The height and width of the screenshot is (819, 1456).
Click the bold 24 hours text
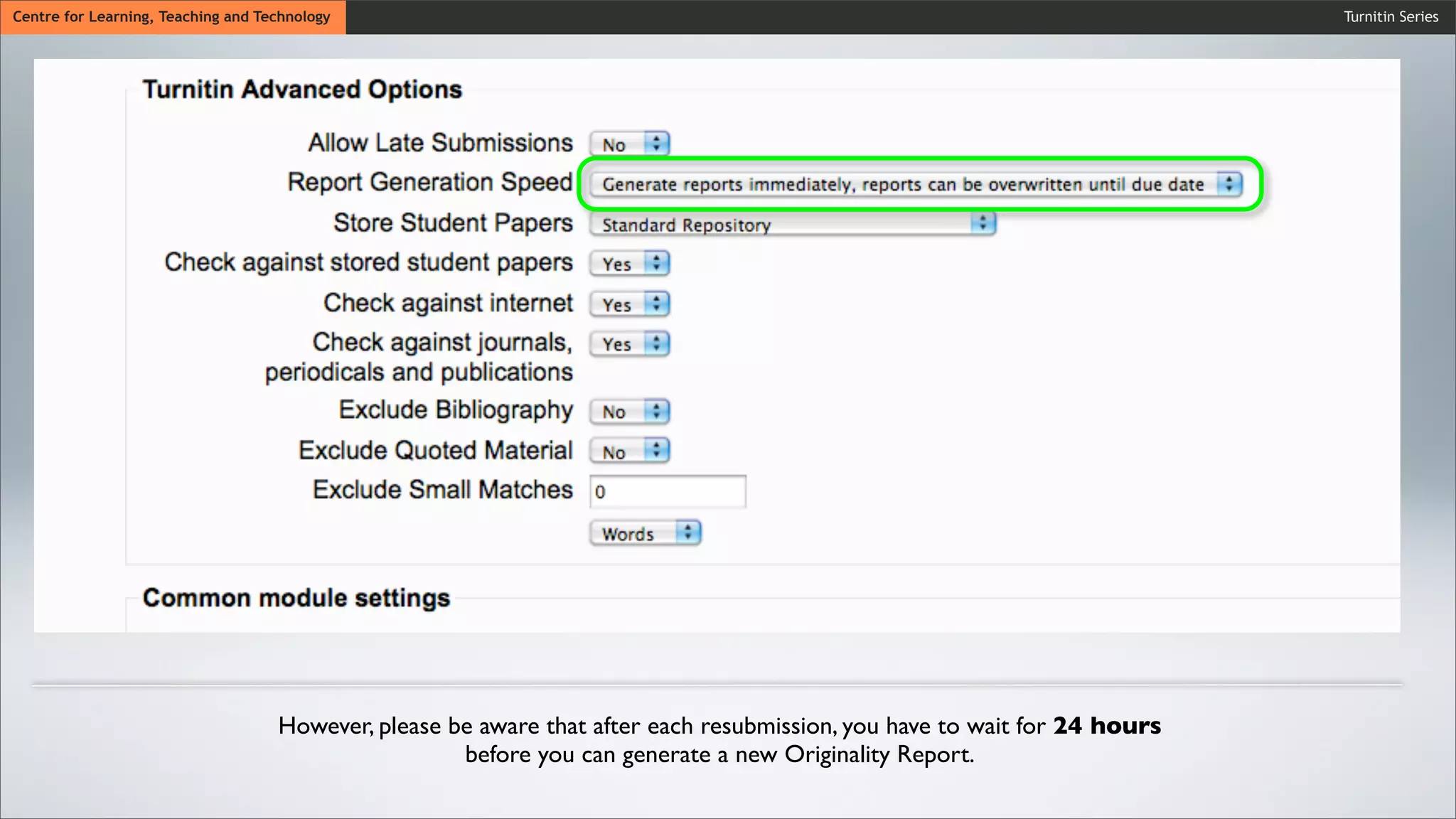(1106, 726)
